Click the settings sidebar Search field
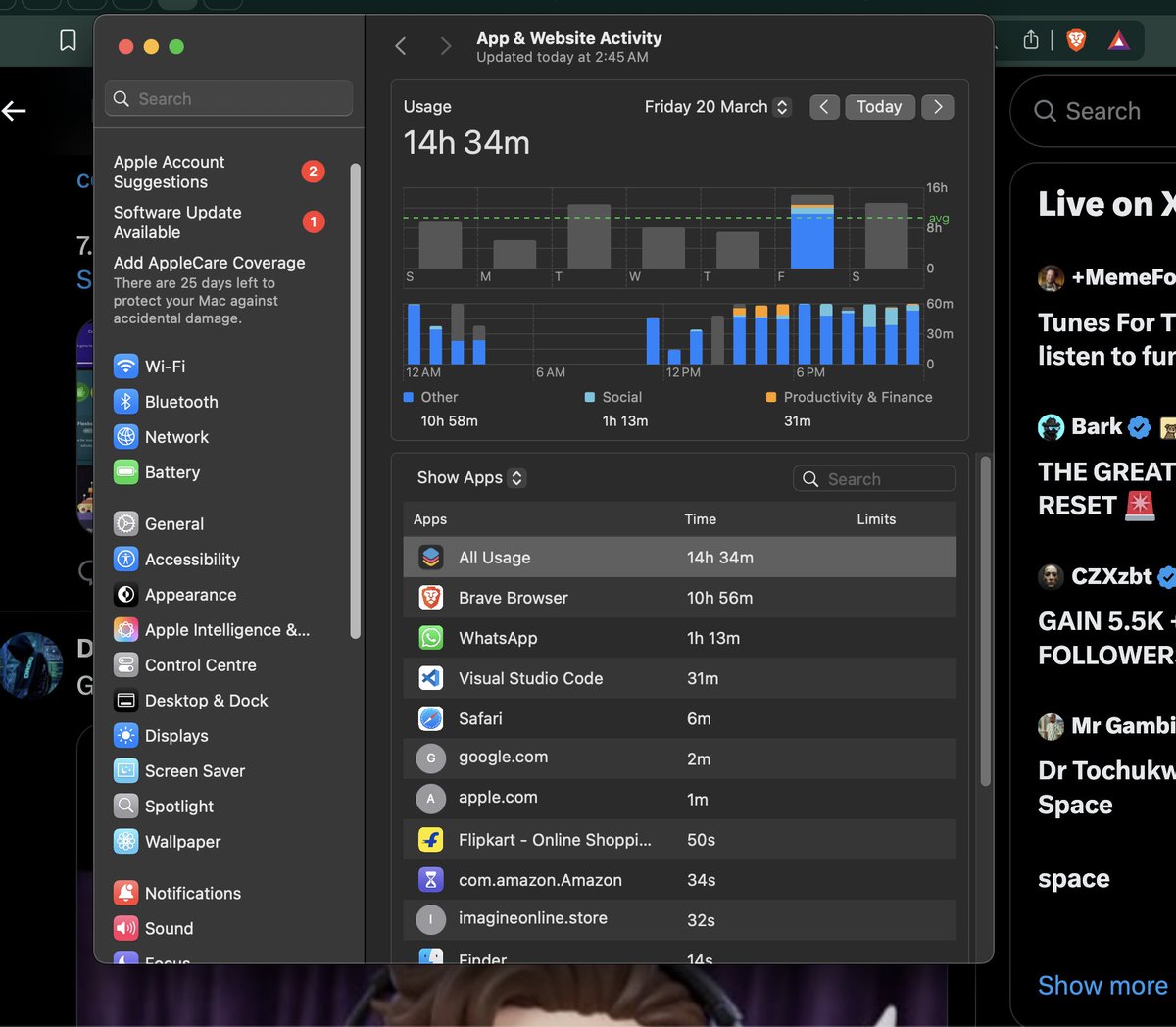 228,99
